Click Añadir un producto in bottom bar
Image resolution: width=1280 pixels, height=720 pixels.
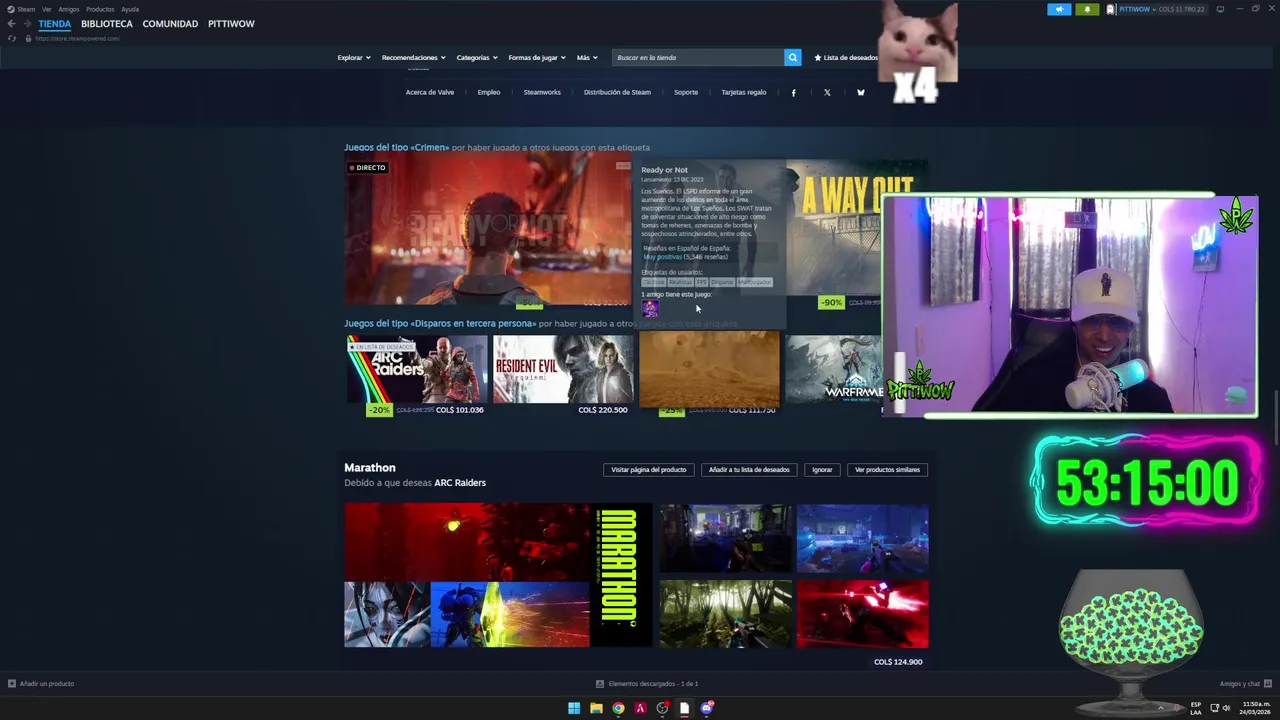[x=41, y=684]
